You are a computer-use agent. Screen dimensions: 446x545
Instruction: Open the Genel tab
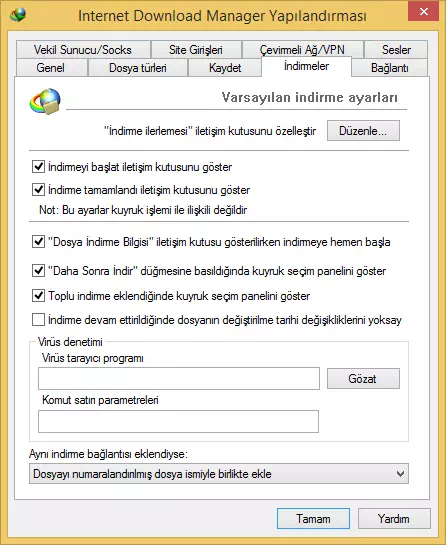tap(51, 68)
